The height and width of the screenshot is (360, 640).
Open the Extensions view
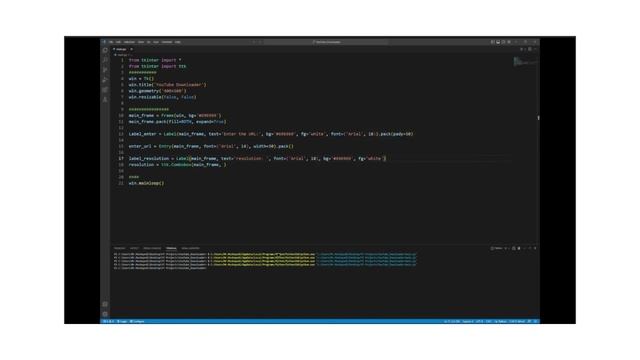pyautogui.click(x=105, y=90)
